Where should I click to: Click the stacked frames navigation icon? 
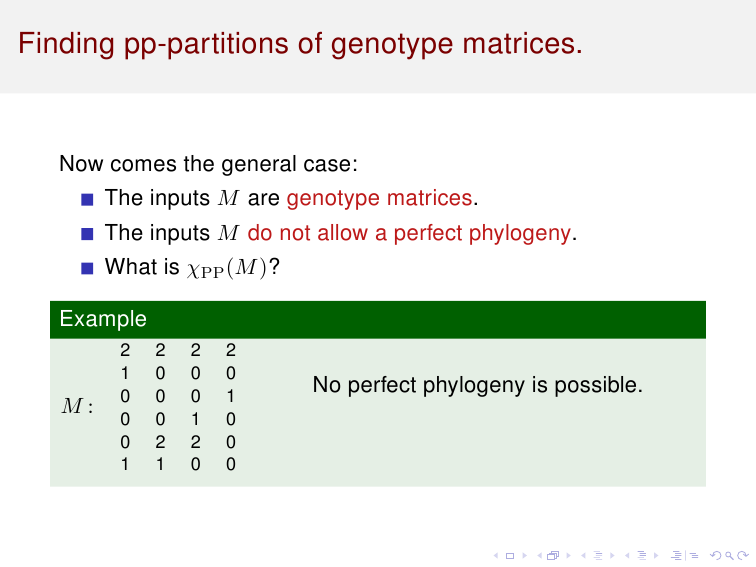[x=553, y=555]
